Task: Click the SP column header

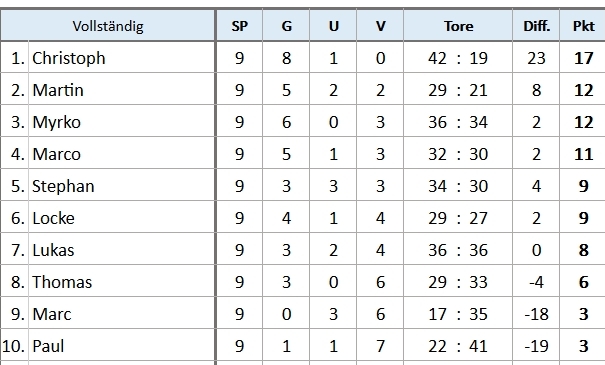Action: (x=239, y=26)
